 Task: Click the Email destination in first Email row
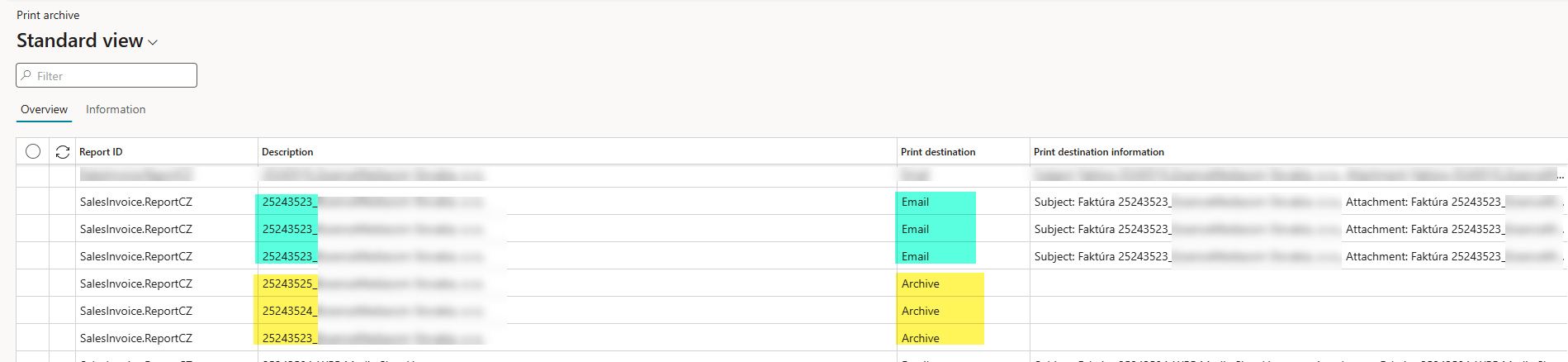click(x=915, y=202)
